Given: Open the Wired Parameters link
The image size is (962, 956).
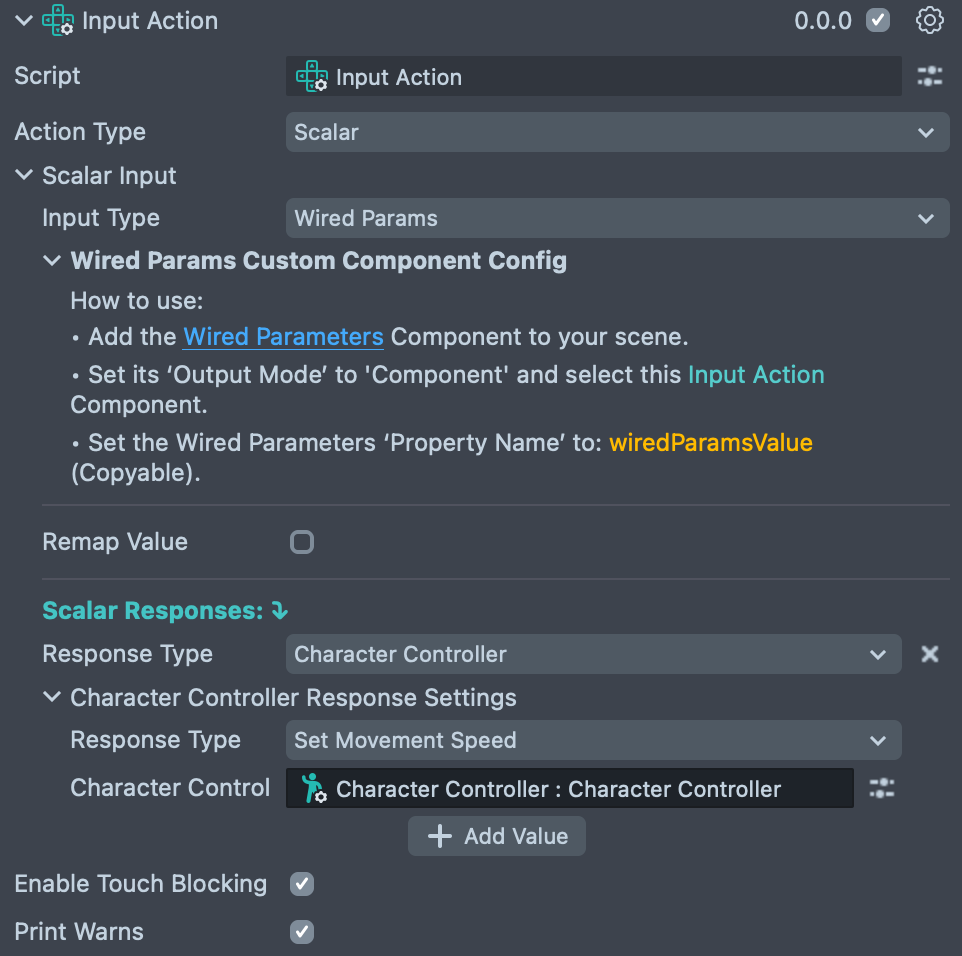Looking at the screenshot, I should coord(283,337).
